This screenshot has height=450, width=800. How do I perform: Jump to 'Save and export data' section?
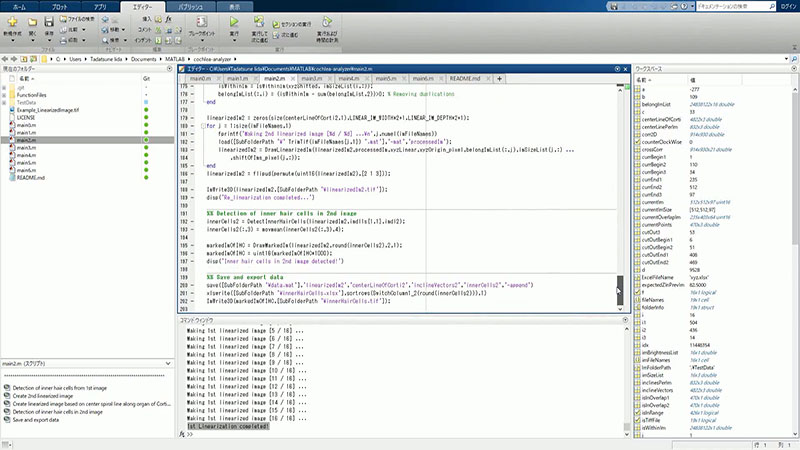coord(35,420)
